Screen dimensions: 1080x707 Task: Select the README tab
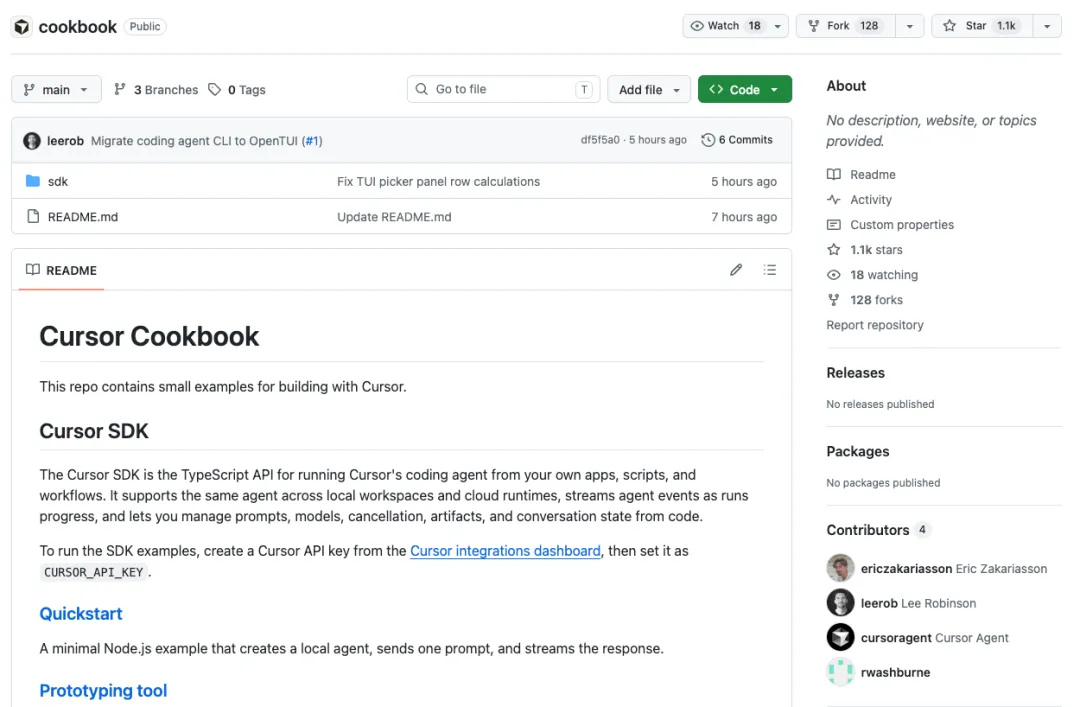pyautogui.click(x=61, y=270)
